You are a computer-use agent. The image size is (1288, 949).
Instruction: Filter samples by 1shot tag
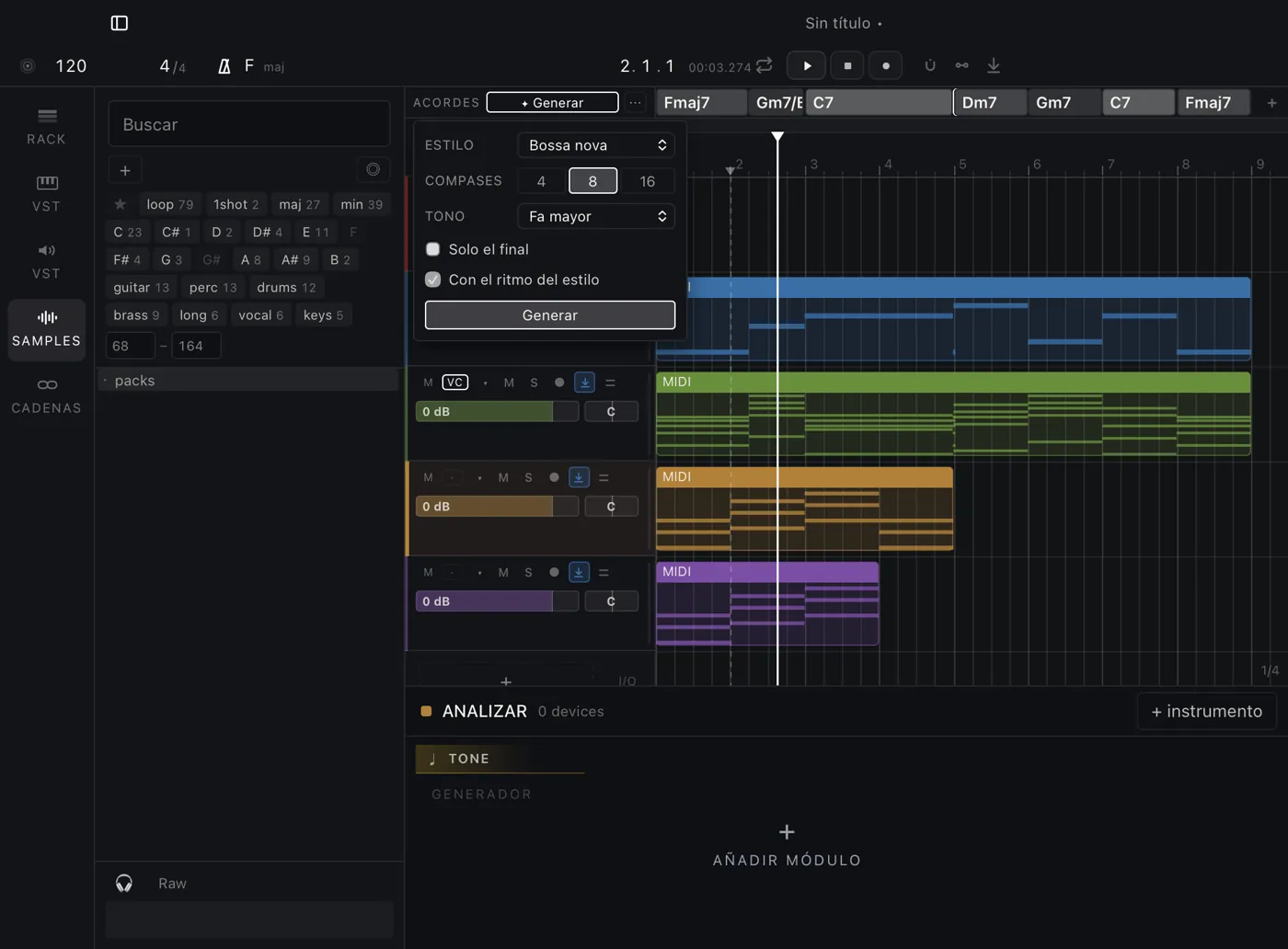(x=236, y=204)
